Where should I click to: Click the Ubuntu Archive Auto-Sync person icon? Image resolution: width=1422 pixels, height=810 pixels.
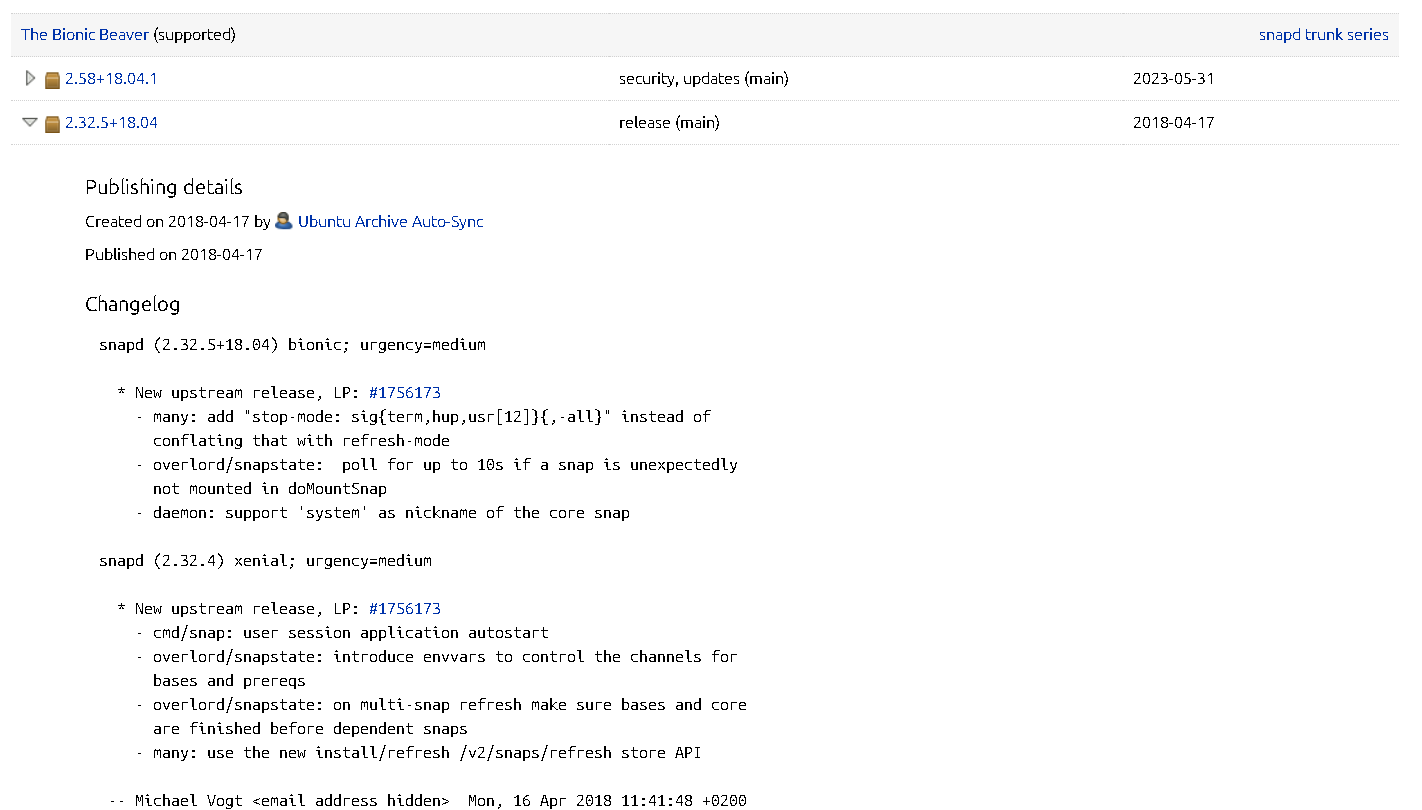coord(284,221)
